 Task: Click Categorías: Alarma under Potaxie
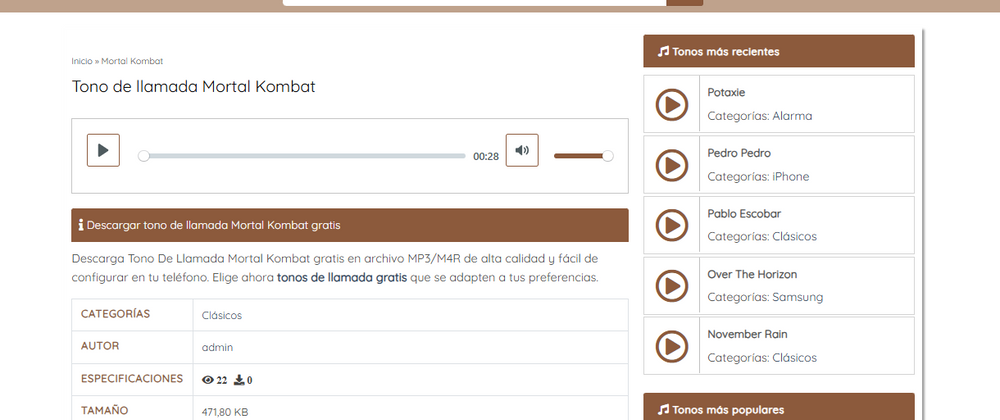pyautogui.click(x=760, y=116)
